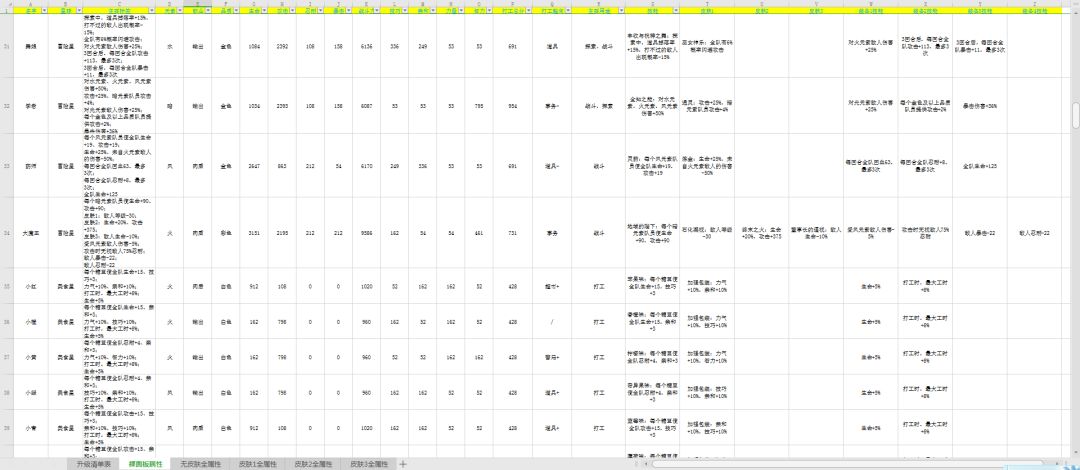Select the name cell 小青

coord(31,428)
